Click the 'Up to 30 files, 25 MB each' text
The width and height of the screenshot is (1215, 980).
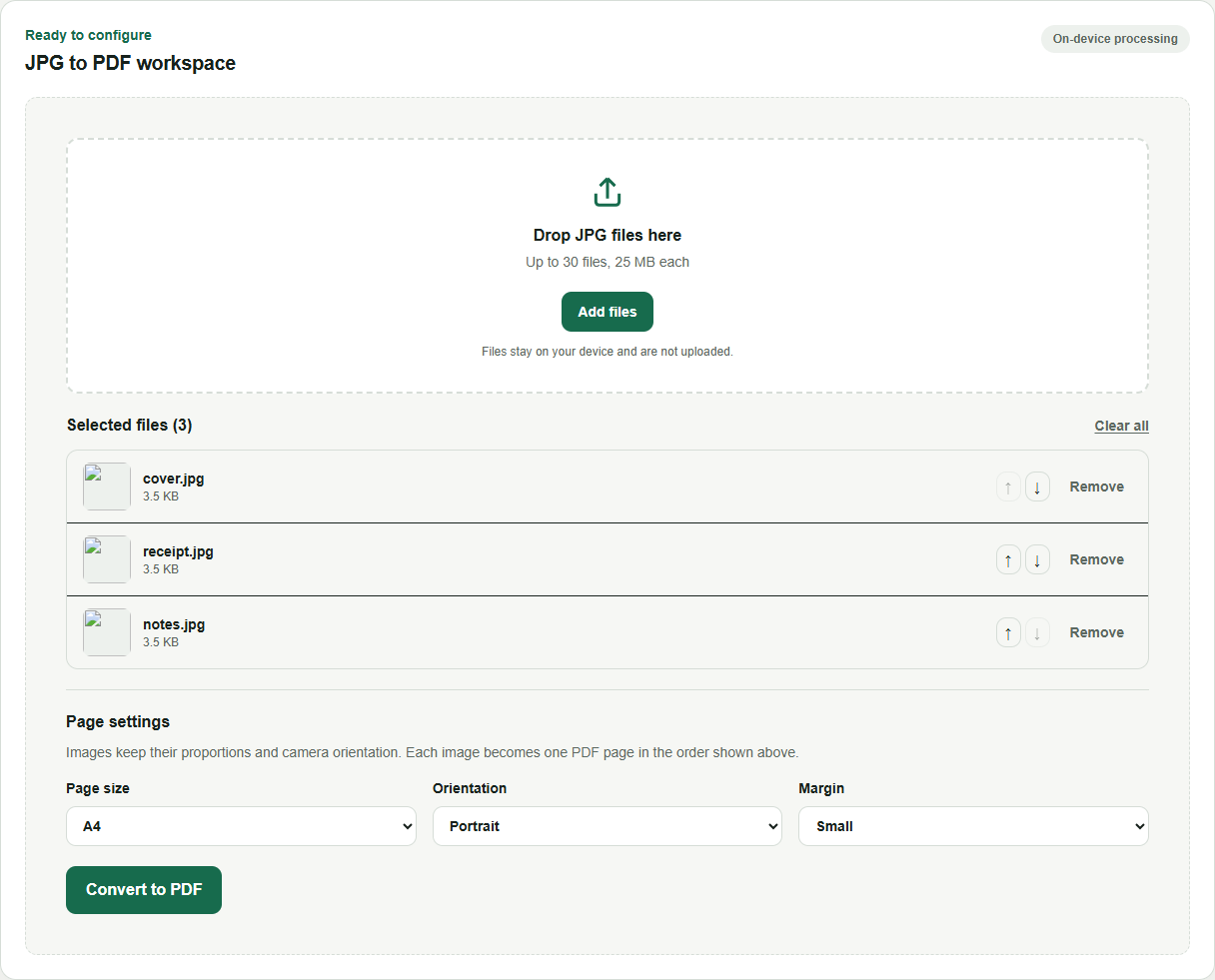click(x=607, y=262)
